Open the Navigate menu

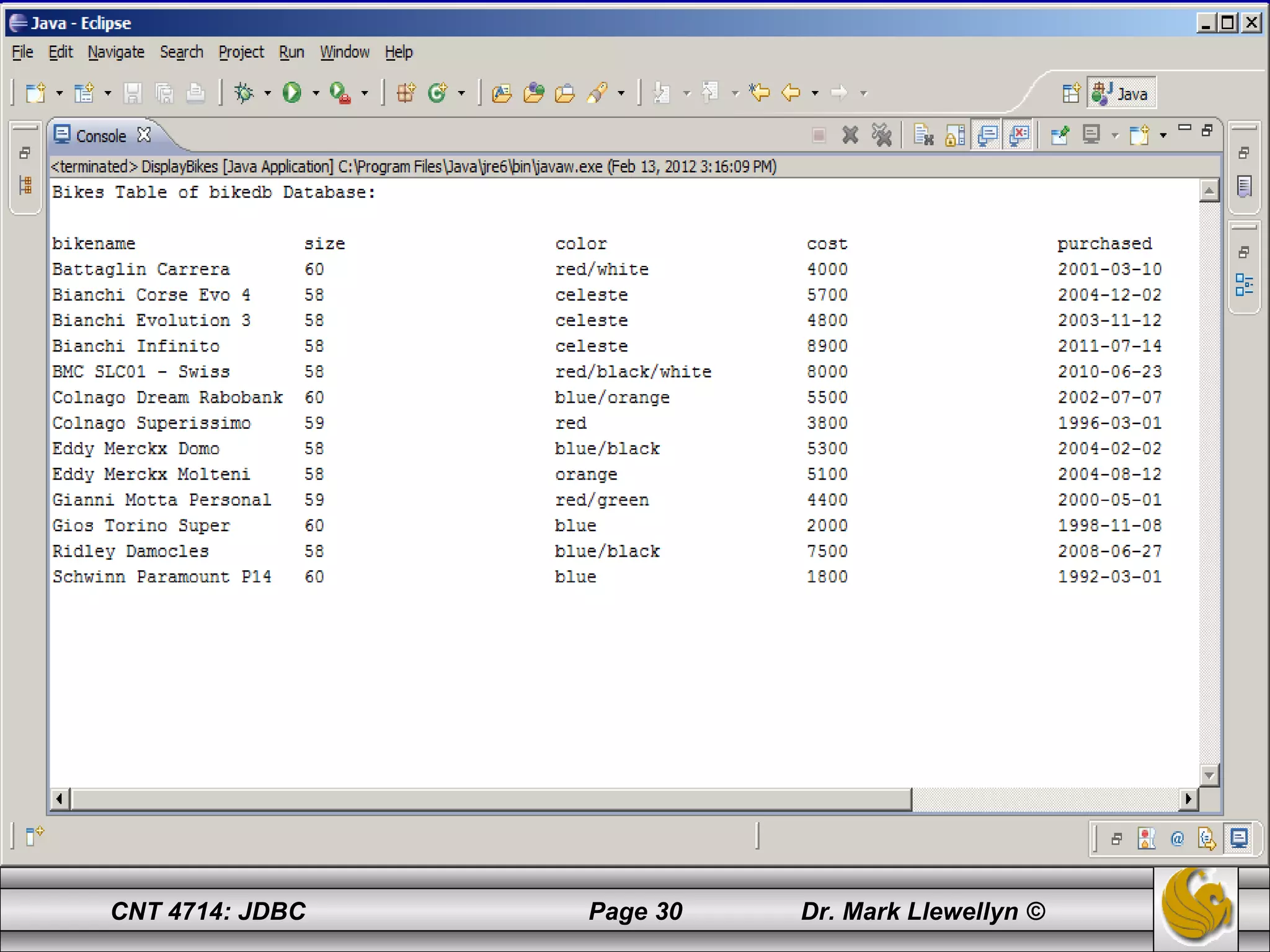[116, 53]
